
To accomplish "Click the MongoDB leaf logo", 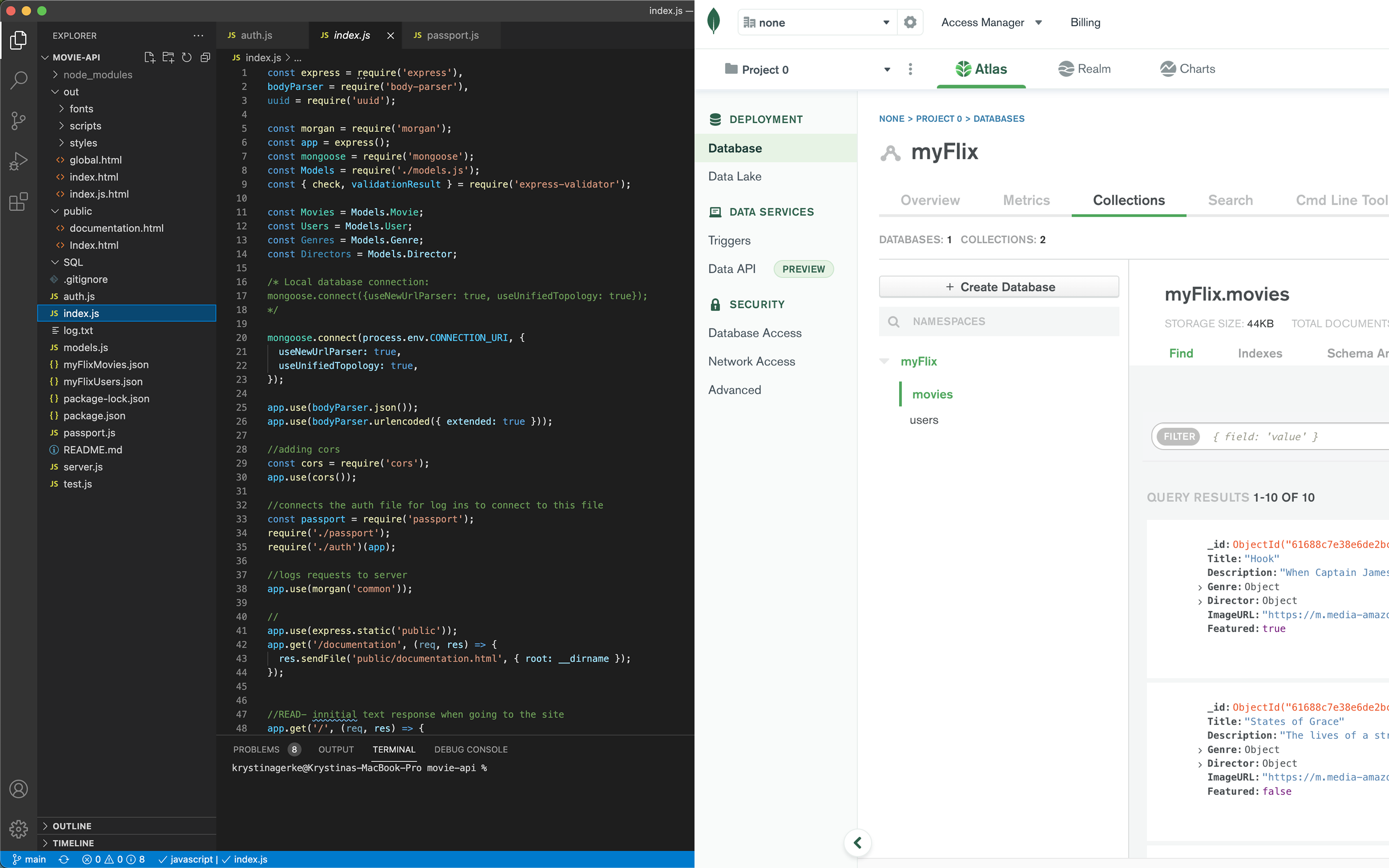I will tap(713, 21).
